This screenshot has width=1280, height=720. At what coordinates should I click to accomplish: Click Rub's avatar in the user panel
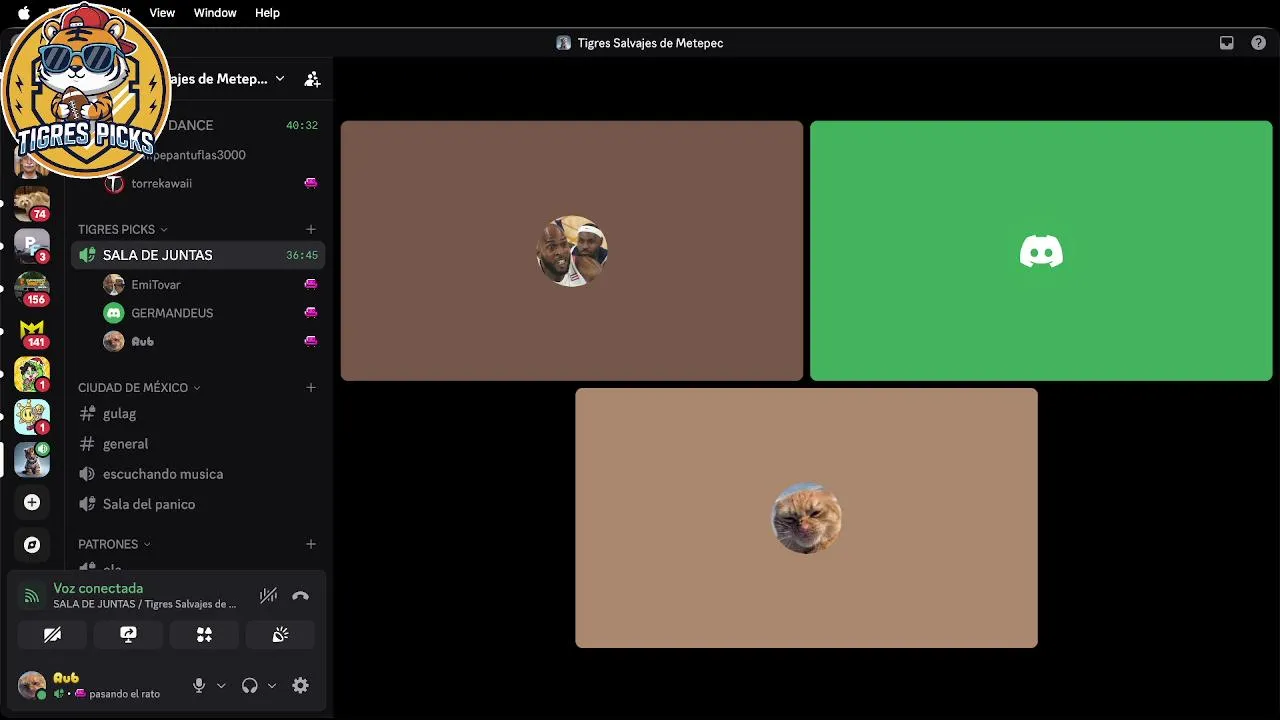click(32, 685)
